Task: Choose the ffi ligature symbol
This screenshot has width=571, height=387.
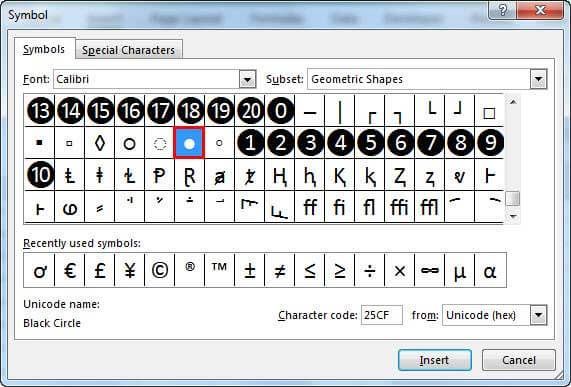Action: 400,207
